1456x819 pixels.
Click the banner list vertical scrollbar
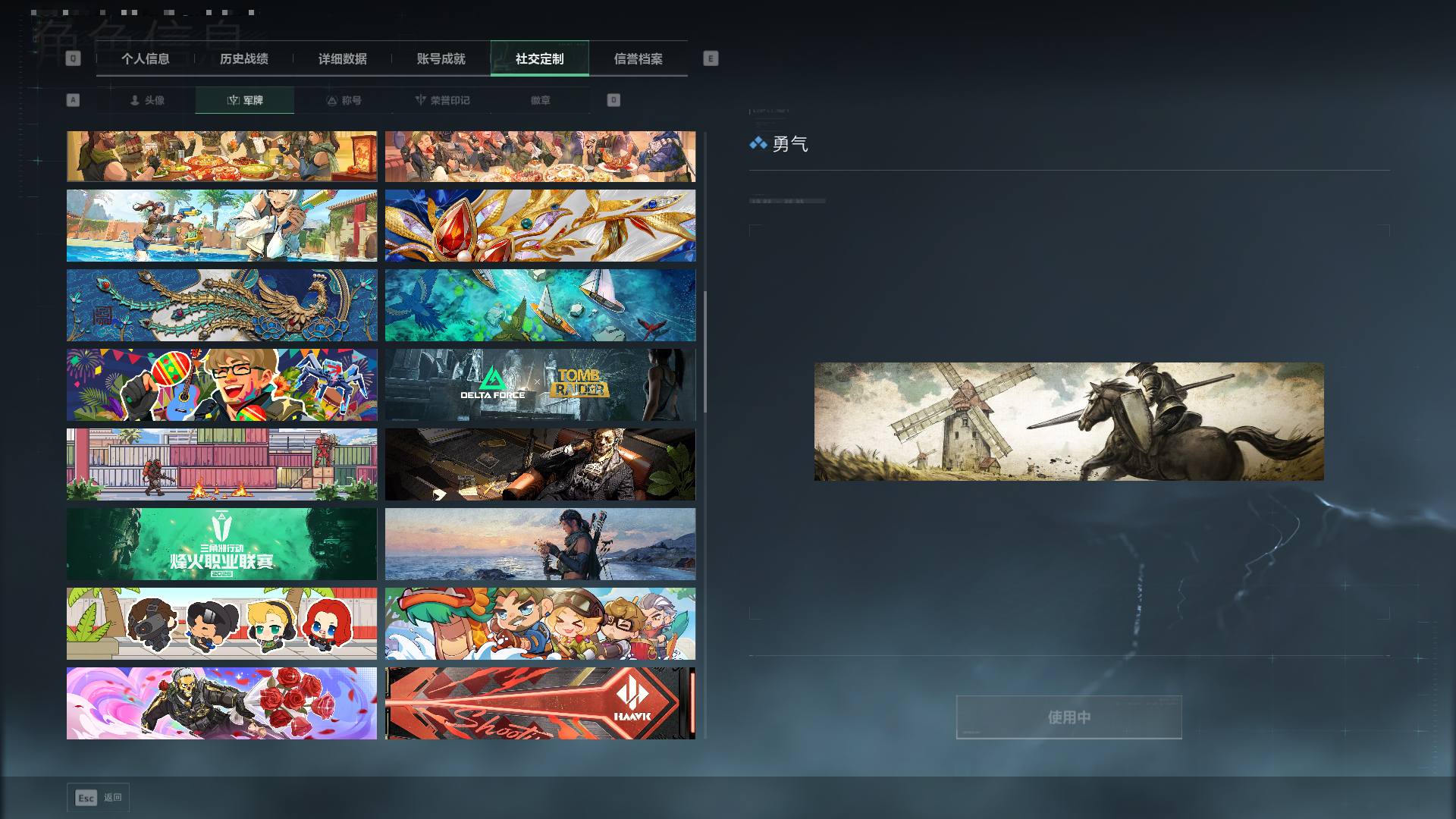[705, 352]
